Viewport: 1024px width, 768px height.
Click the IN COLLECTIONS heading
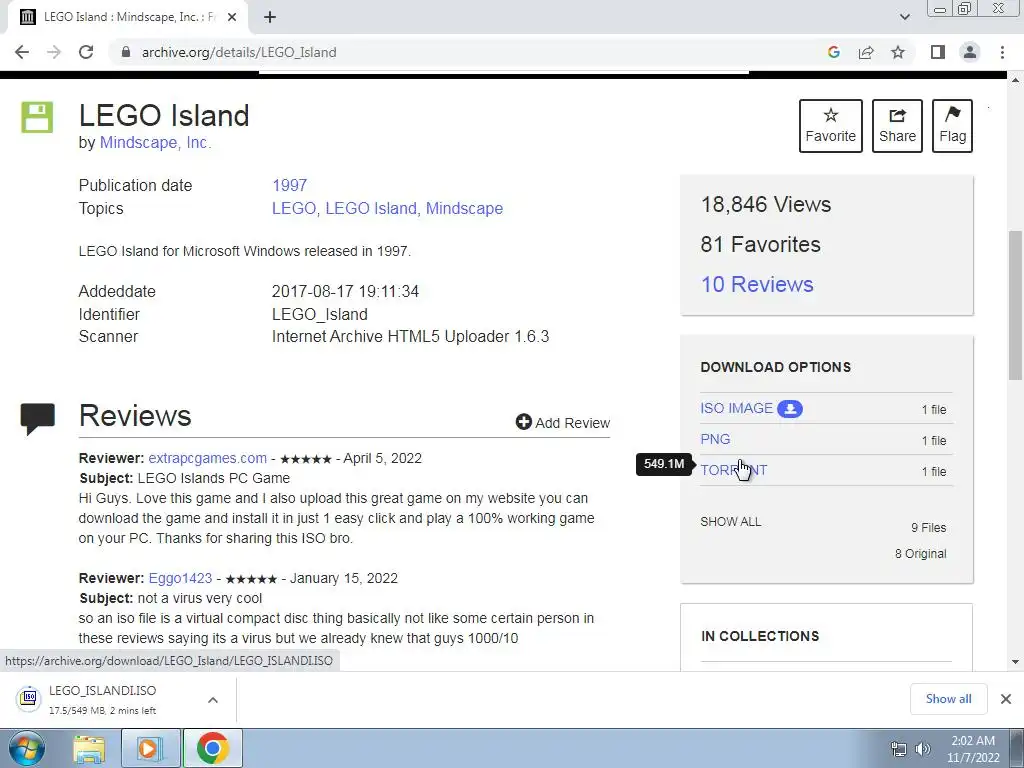760,636
